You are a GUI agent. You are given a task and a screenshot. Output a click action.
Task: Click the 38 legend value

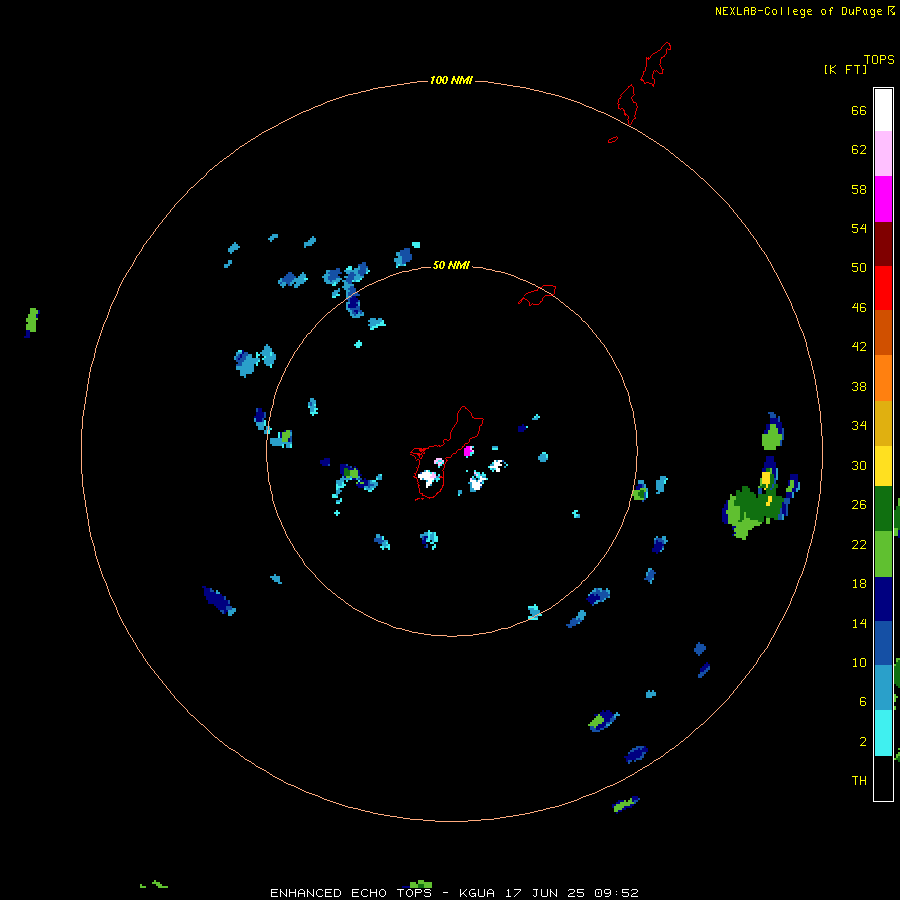coord(859,387)
